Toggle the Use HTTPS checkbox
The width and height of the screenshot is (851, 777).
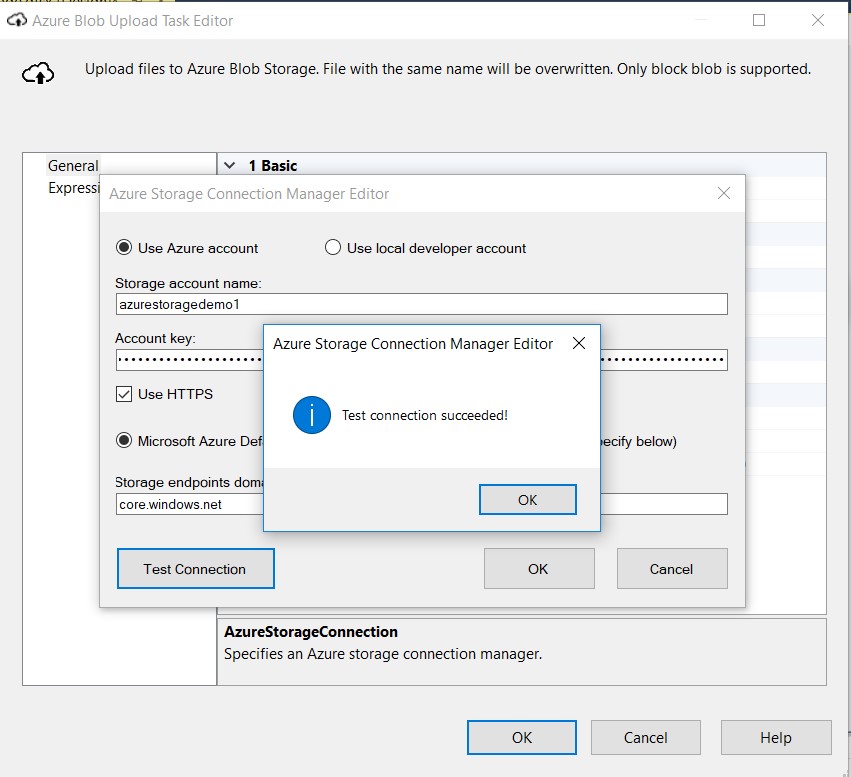pos(124,394)
